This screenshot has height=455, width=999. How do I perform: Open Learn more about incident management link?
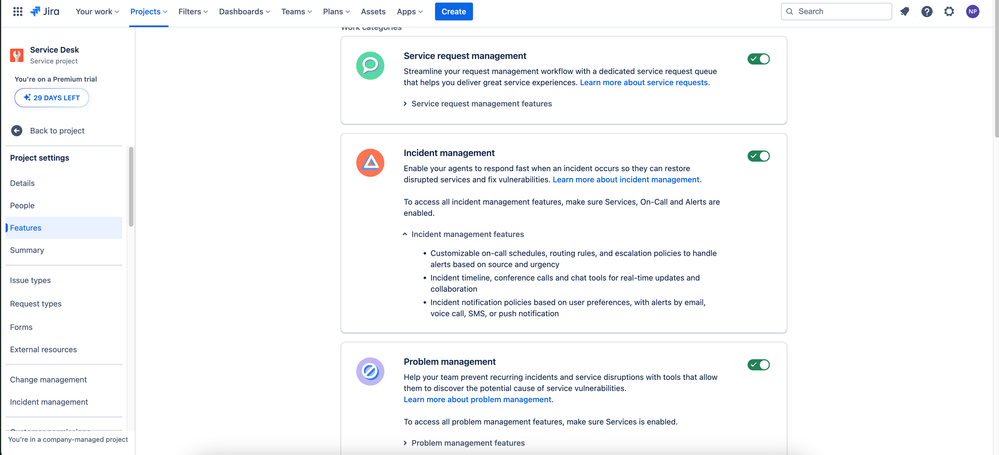[x=627, y=180]
